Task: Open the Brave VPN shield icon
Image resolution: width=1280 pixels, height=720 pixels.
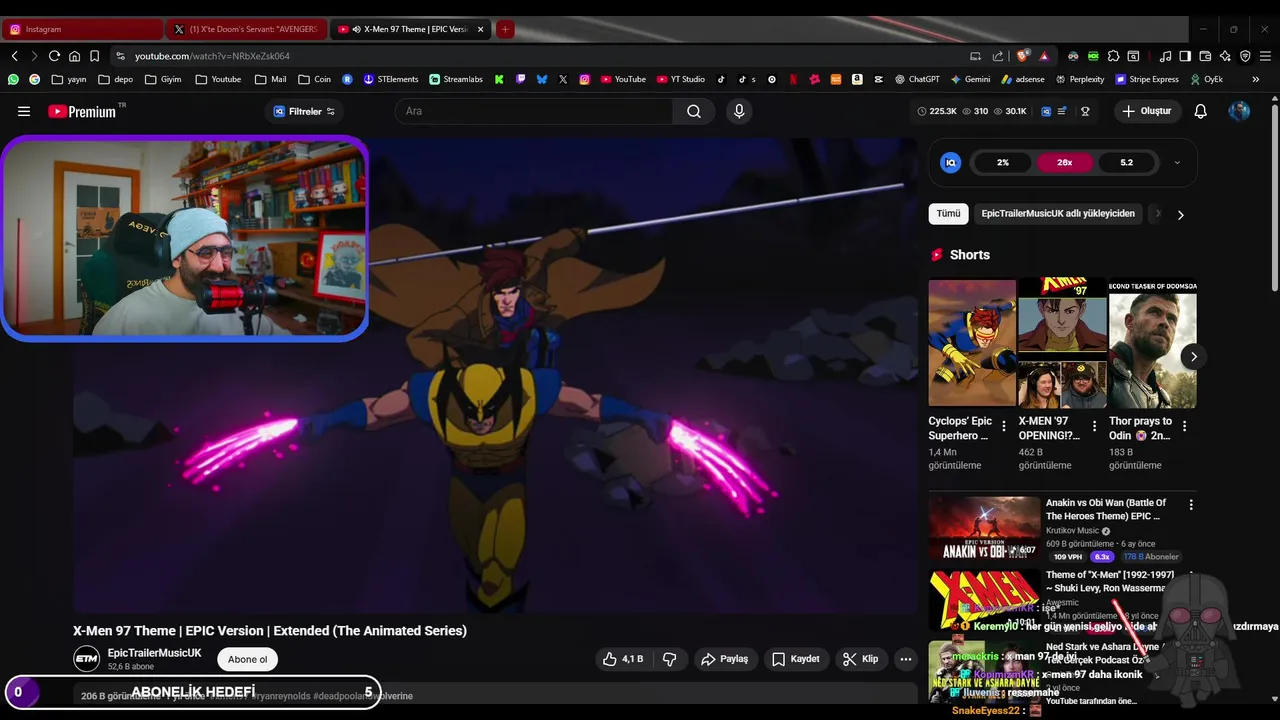Action: pyautogui.click(x=1245, y=56)
